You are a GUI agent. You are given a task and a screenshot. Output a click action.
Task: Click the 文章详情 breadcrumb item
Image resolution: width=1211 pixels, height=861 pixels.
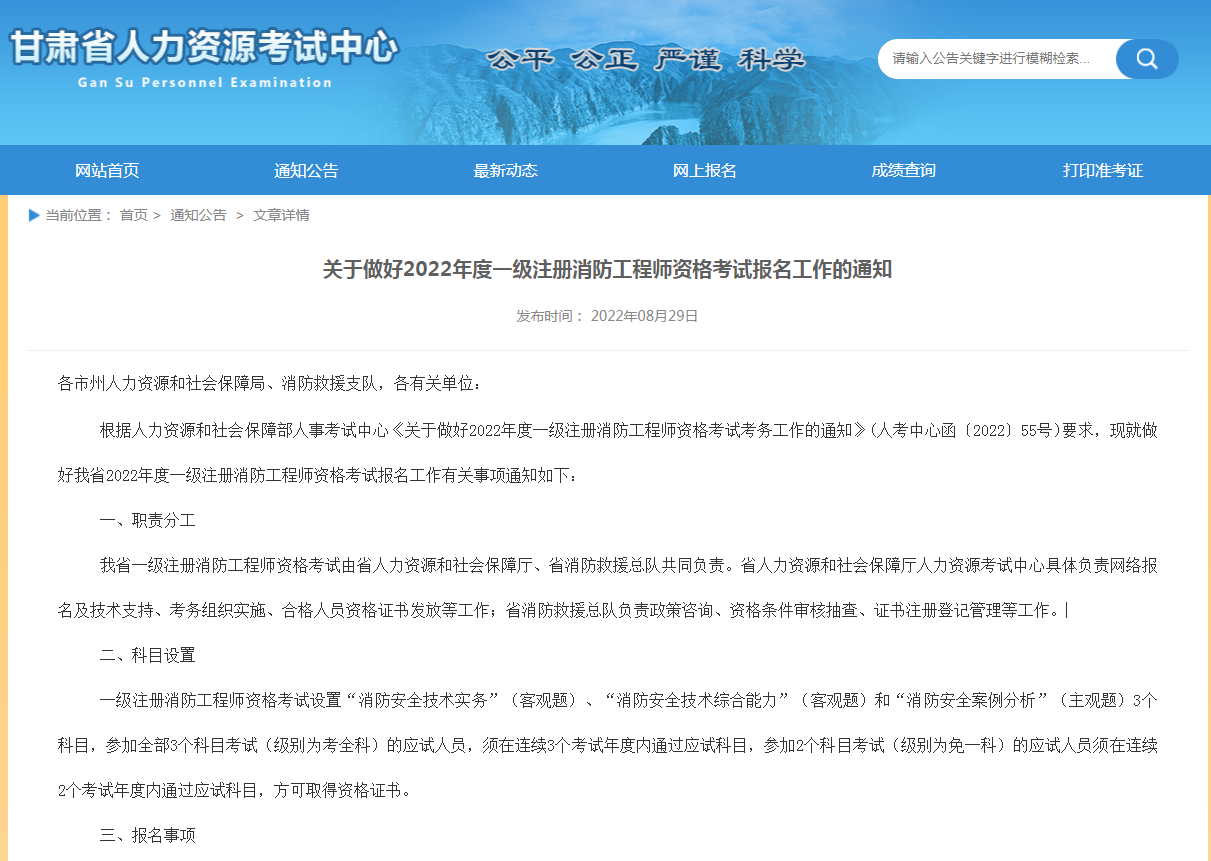(x=281, y=215)
